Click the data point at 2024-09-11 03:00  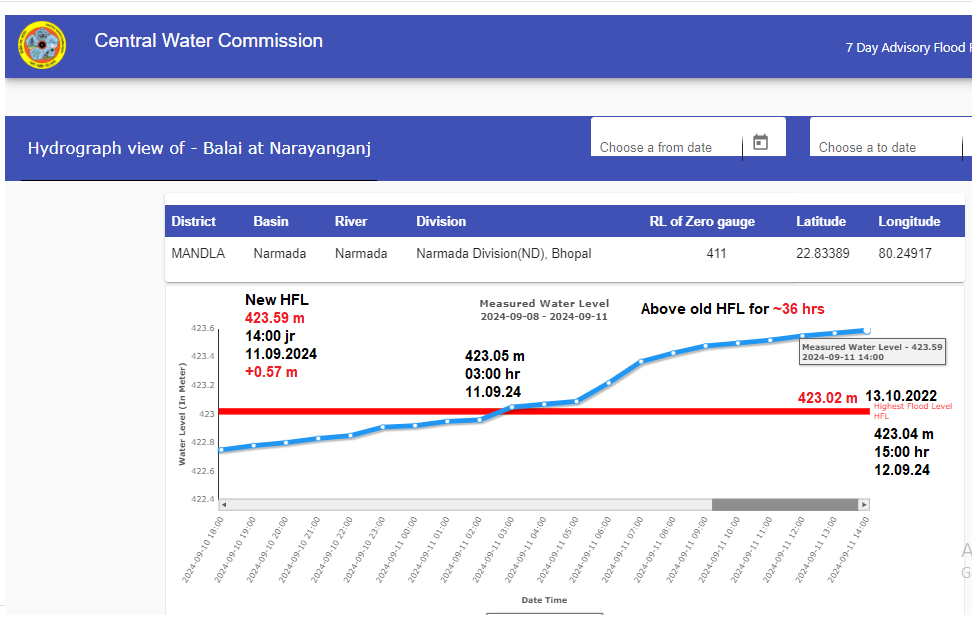[x=511, y=407]
